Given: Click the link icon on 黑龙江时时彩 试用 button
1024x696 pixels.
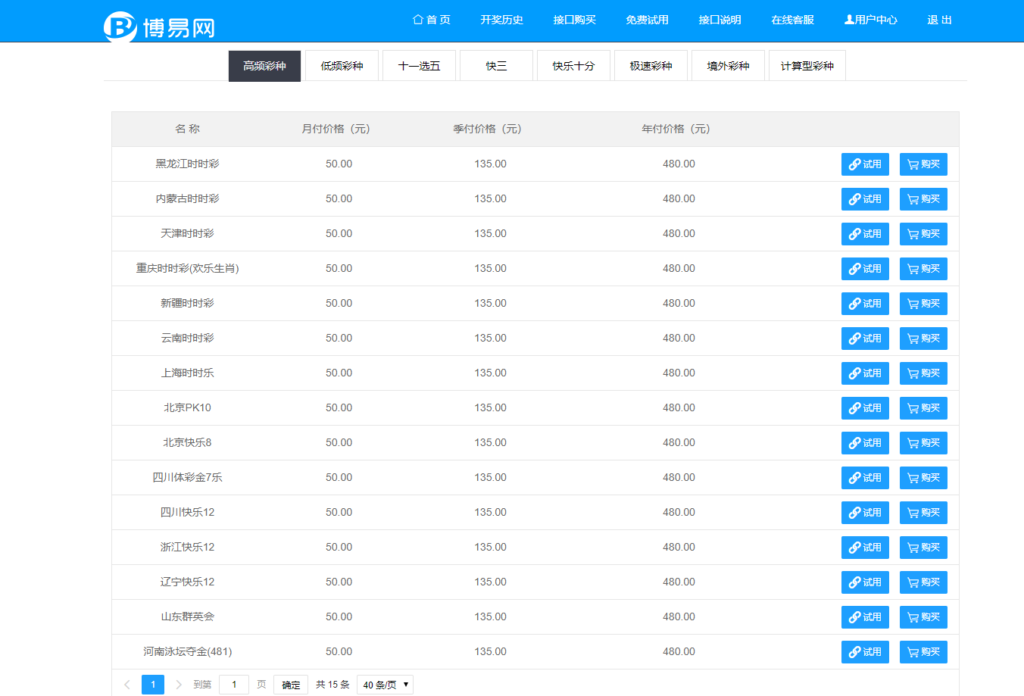Looking at the screenshot, I should pos(856,164).
